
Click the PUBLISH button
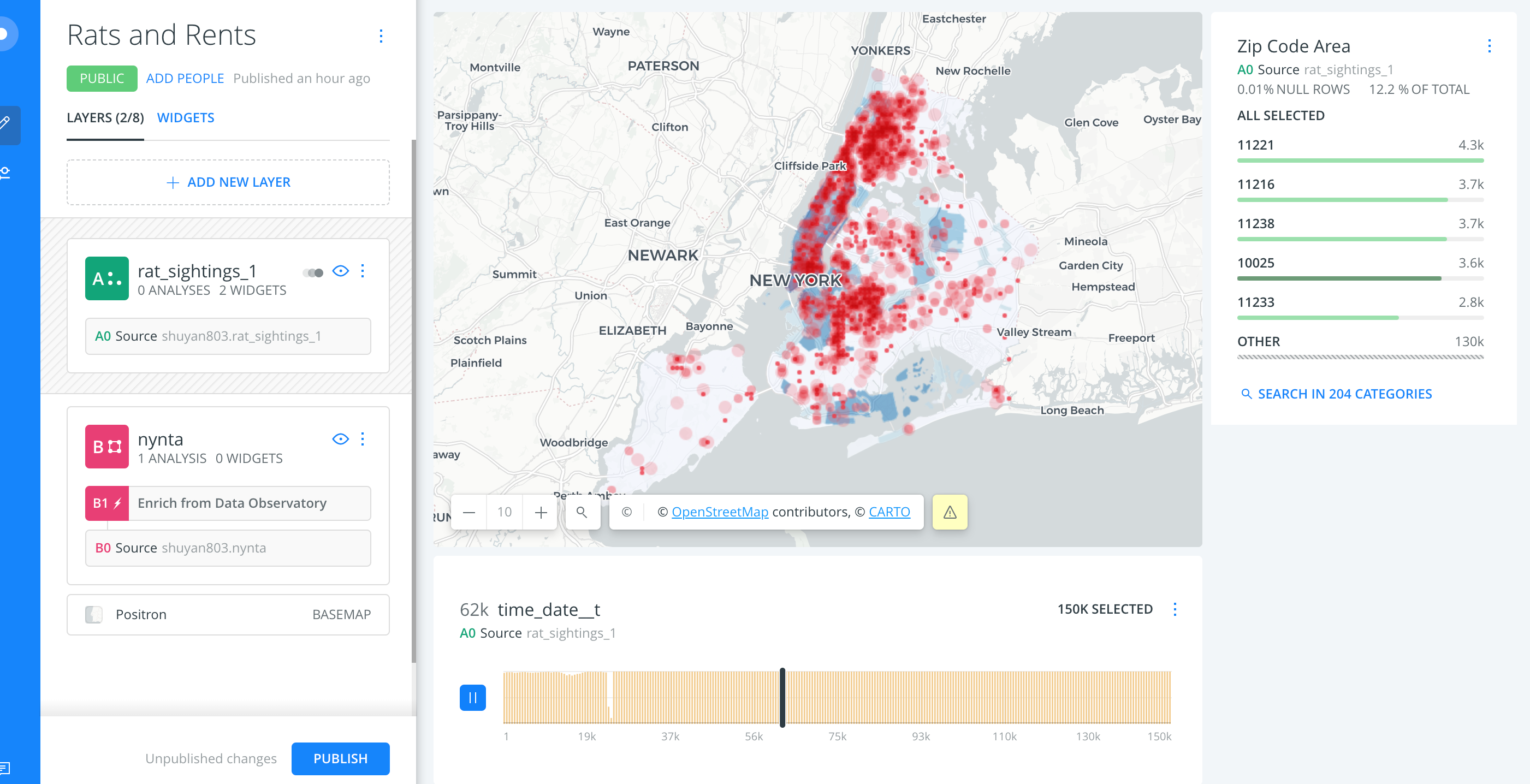tap(340, 758)
